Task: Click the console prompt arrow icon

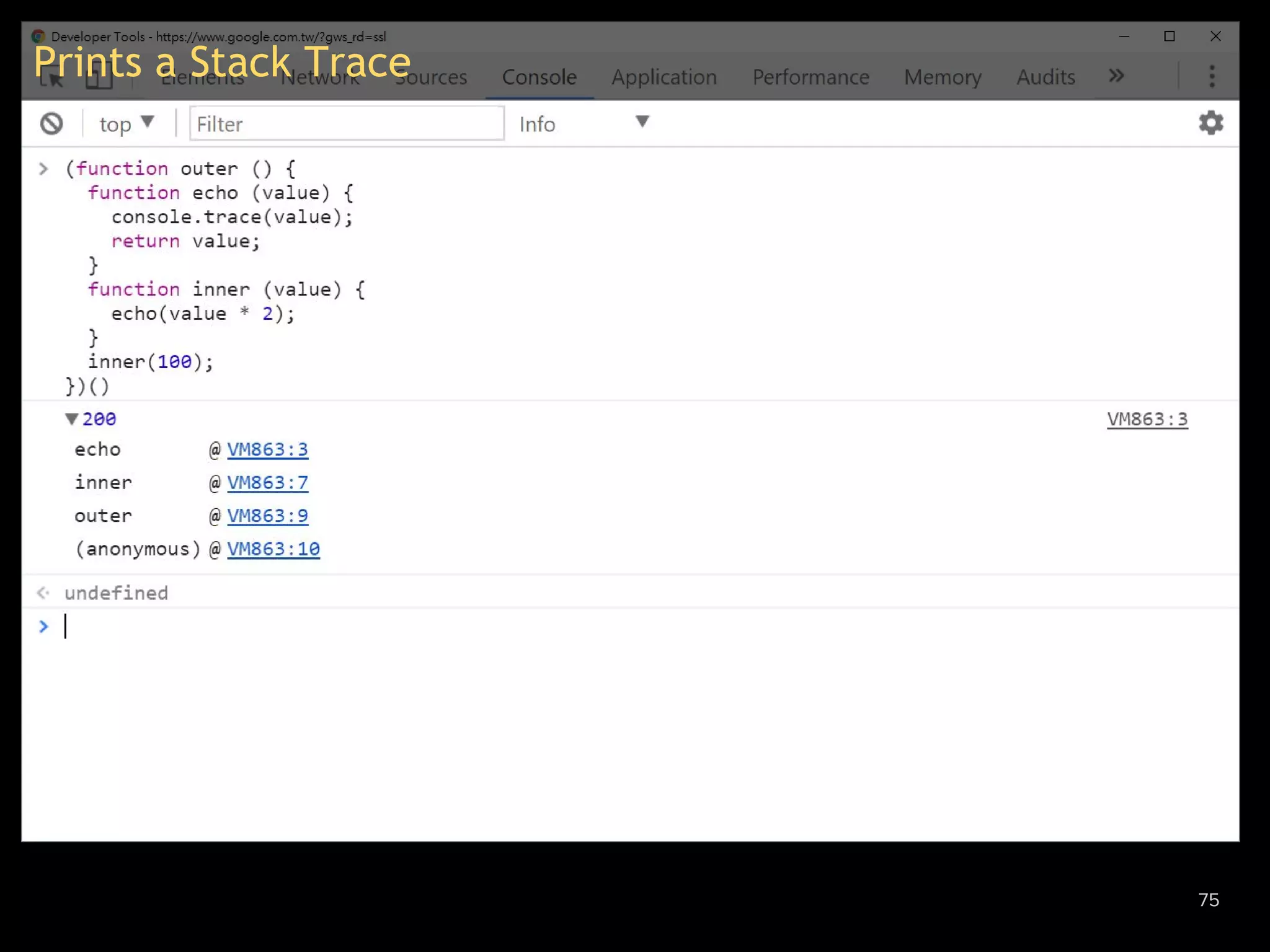Action: (x=43, y=627)
